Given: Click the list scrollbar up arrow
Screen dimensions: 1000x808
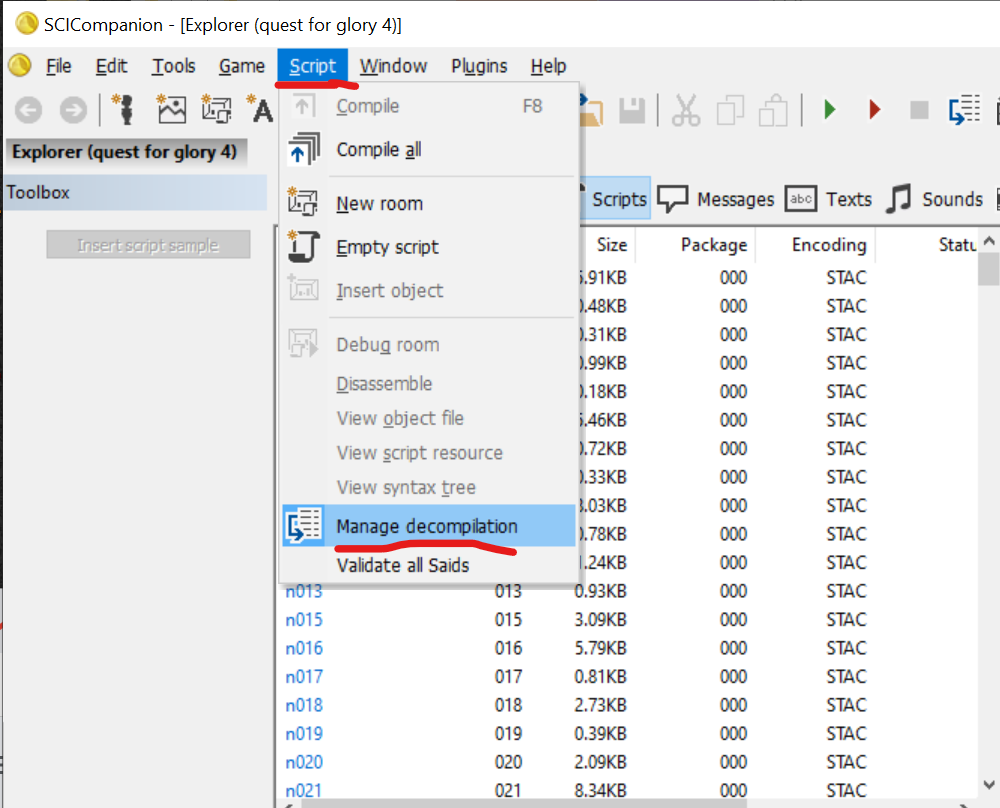Looking at the screenshot, I should click(x=989, y=241).
